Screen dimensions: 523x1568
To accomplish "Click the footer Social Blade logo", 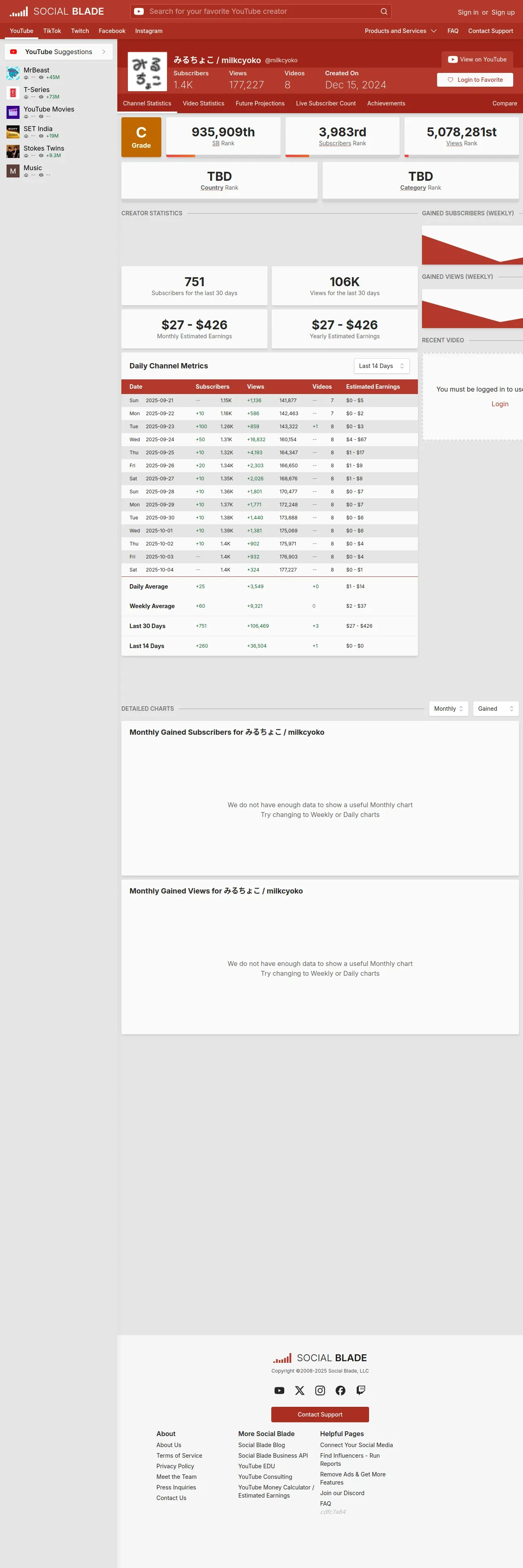I will [320, 1358].
